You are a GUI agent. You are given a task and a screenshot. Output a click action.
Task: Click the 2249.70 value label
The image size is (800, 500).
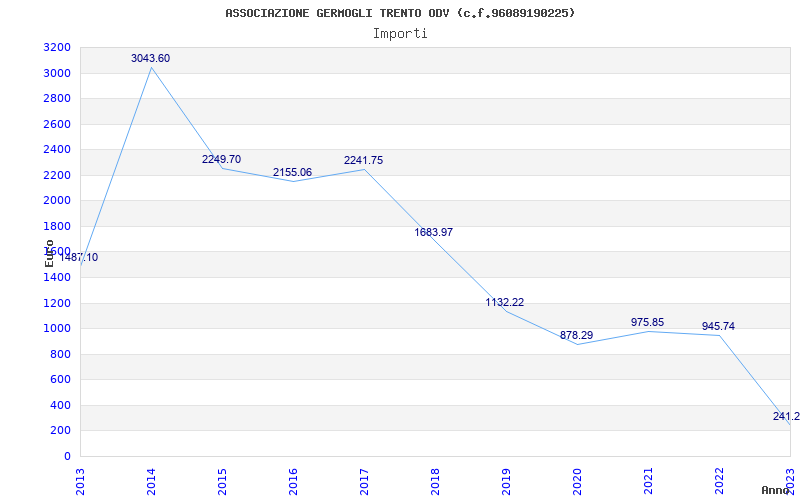tap(221, 159)
